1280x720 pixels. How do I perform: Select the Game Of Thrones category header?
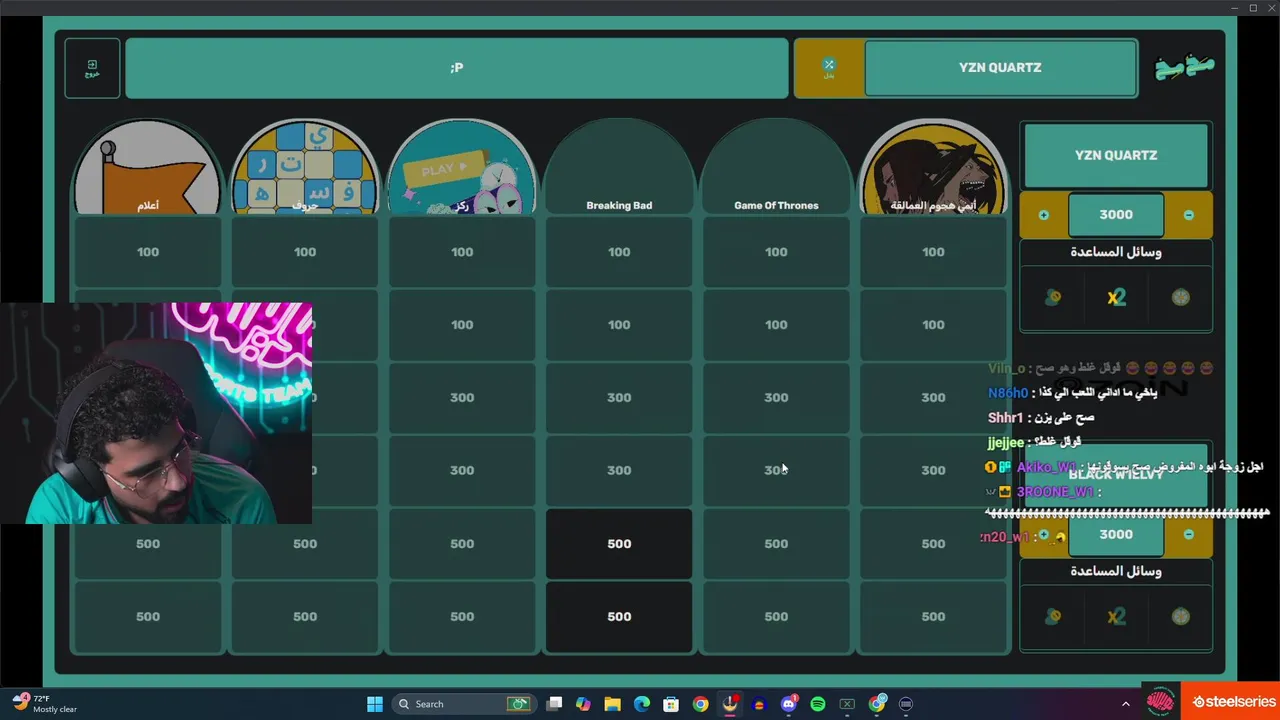(776, 167)
